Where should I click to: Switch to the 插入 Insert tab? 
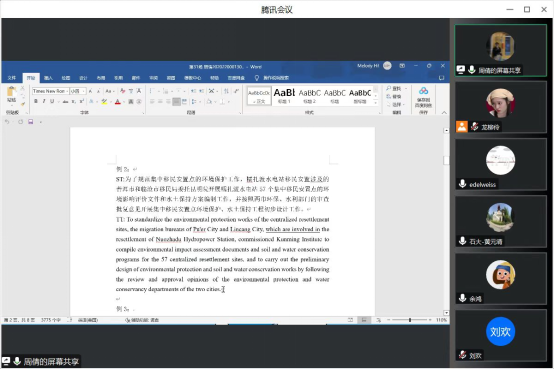coord(48,78)
